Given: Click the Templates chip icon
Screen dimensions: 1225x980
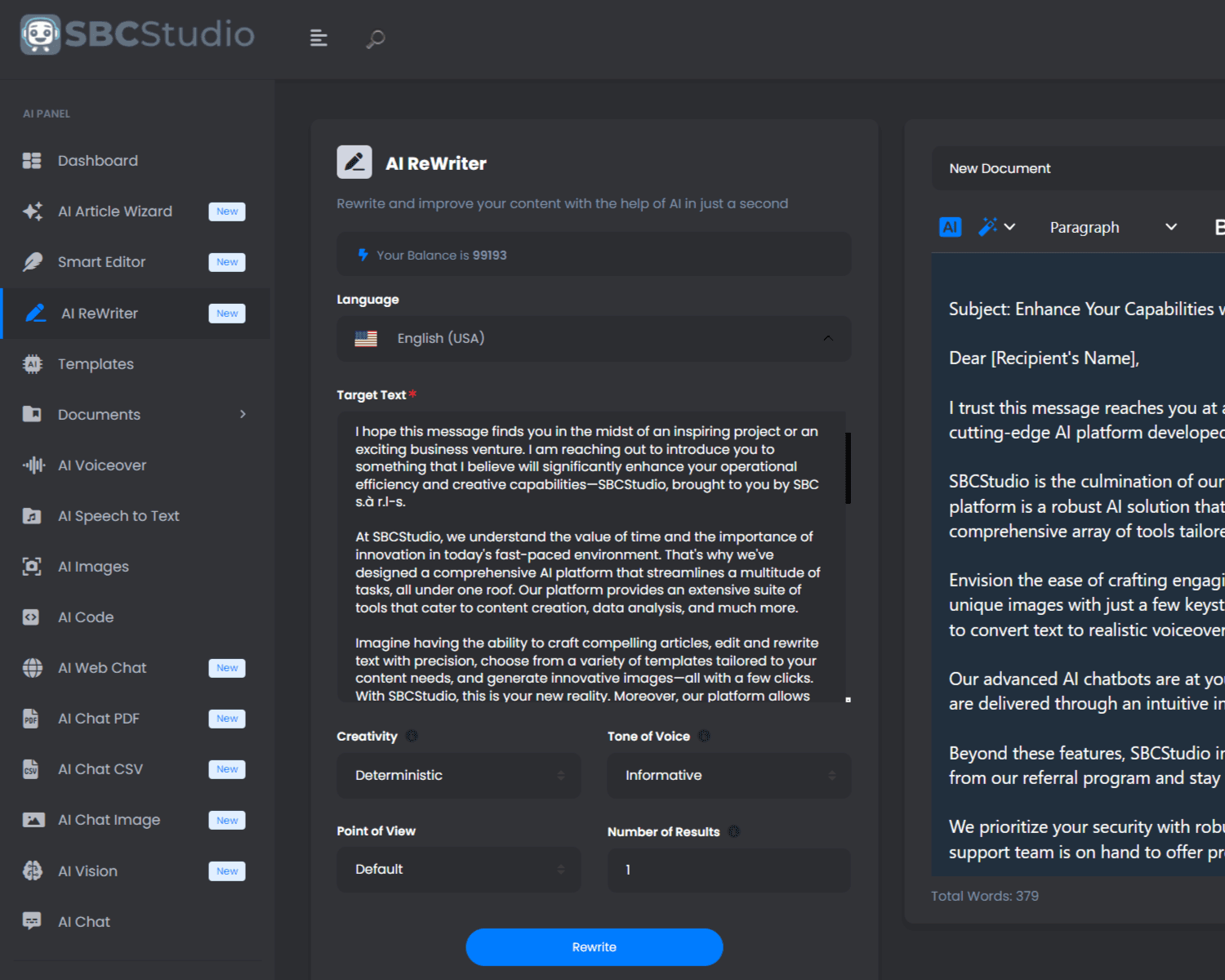Looking at the screenshot, I should pyautogui.click(x=32, y=364).
